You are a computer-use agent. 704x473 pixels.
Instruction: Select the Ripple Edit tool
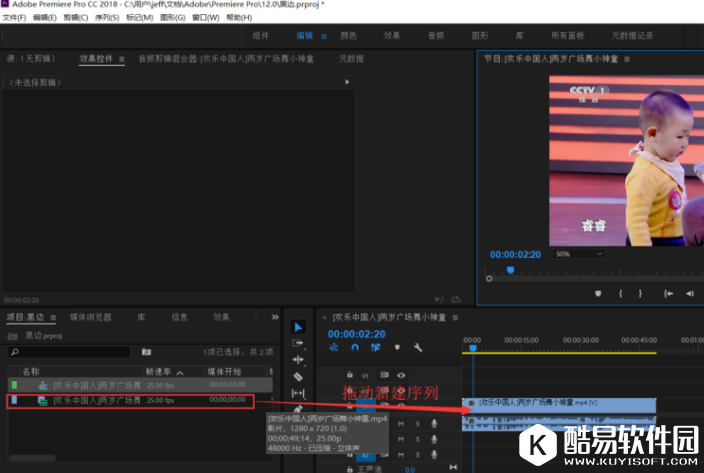coord(298,360)
